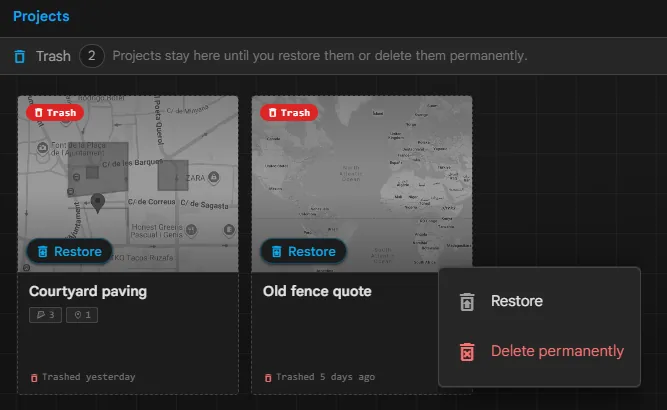Choose Restore in the context menu
The image size is (667, 410).
coord(539,301)
